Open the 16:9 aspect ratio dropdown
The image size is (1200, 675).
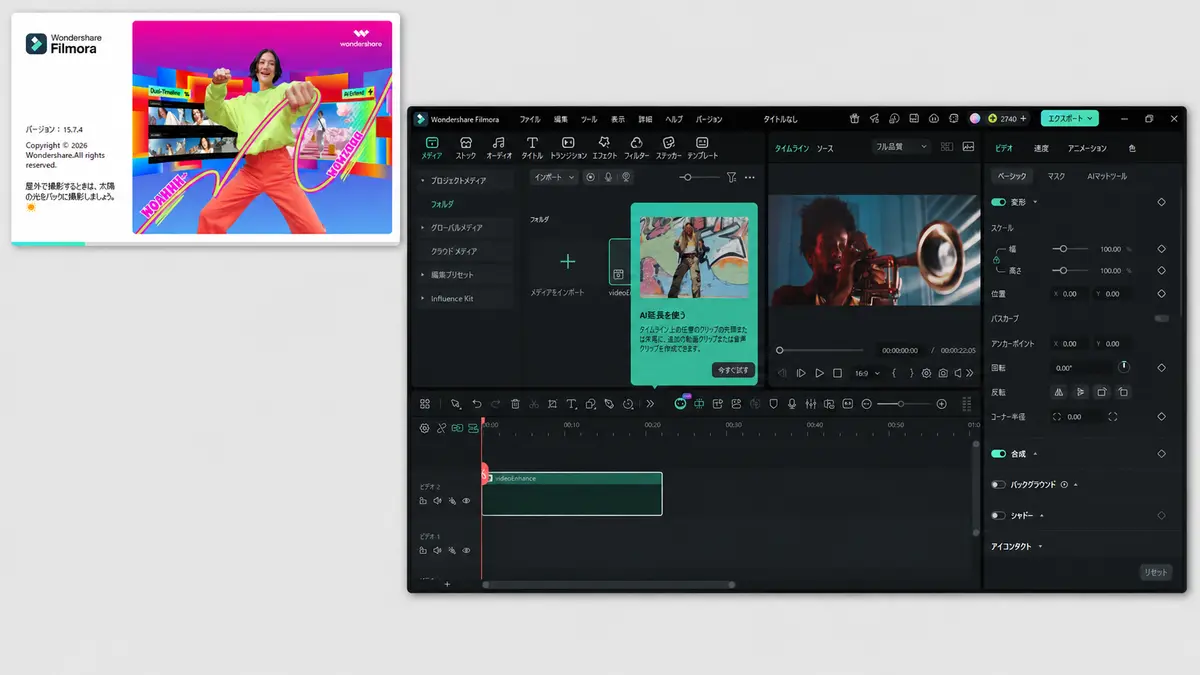[x=867, y=373]
